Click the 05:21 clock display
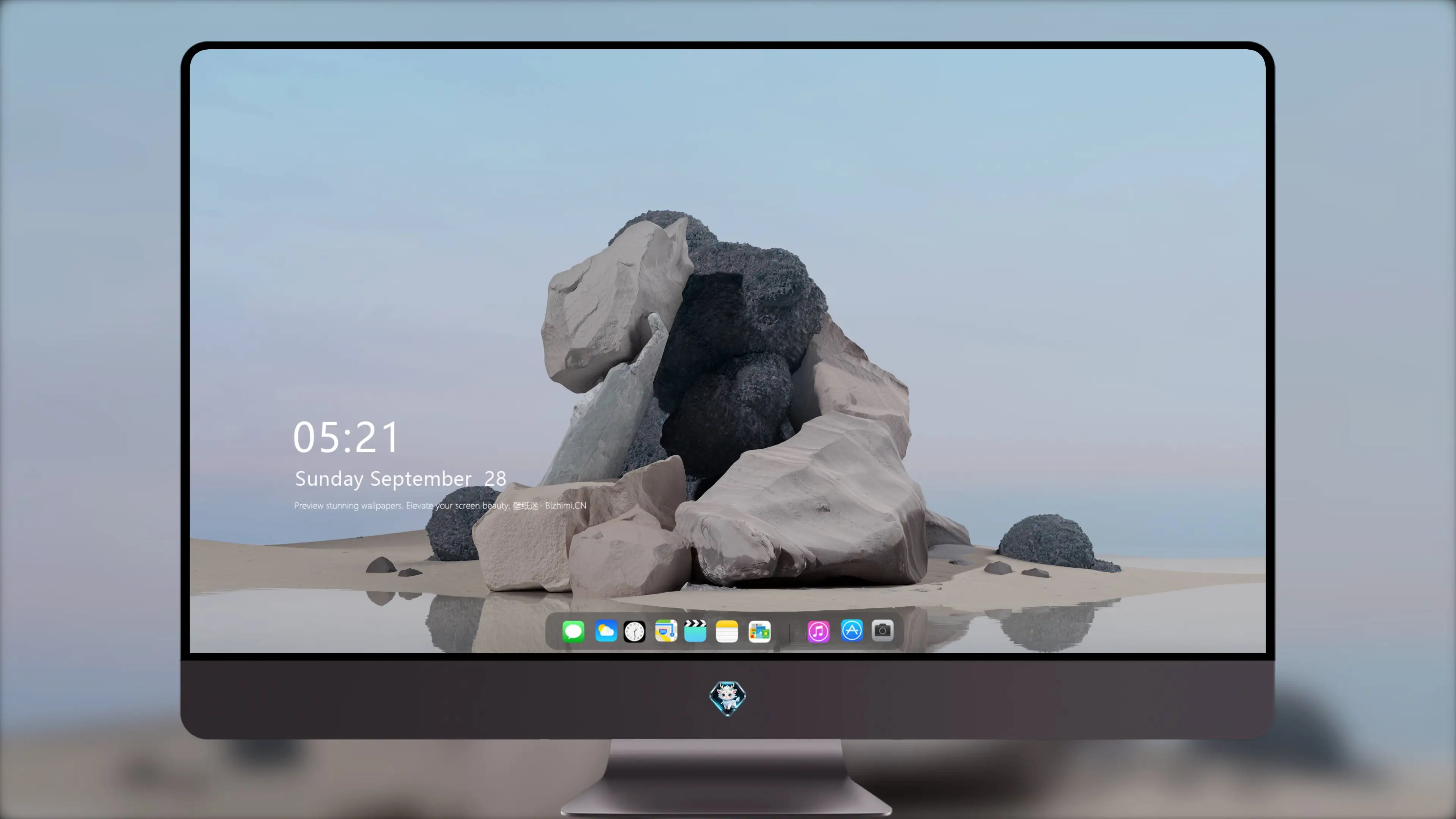This screenshot has width=1456, height=819. click(346, 438)
